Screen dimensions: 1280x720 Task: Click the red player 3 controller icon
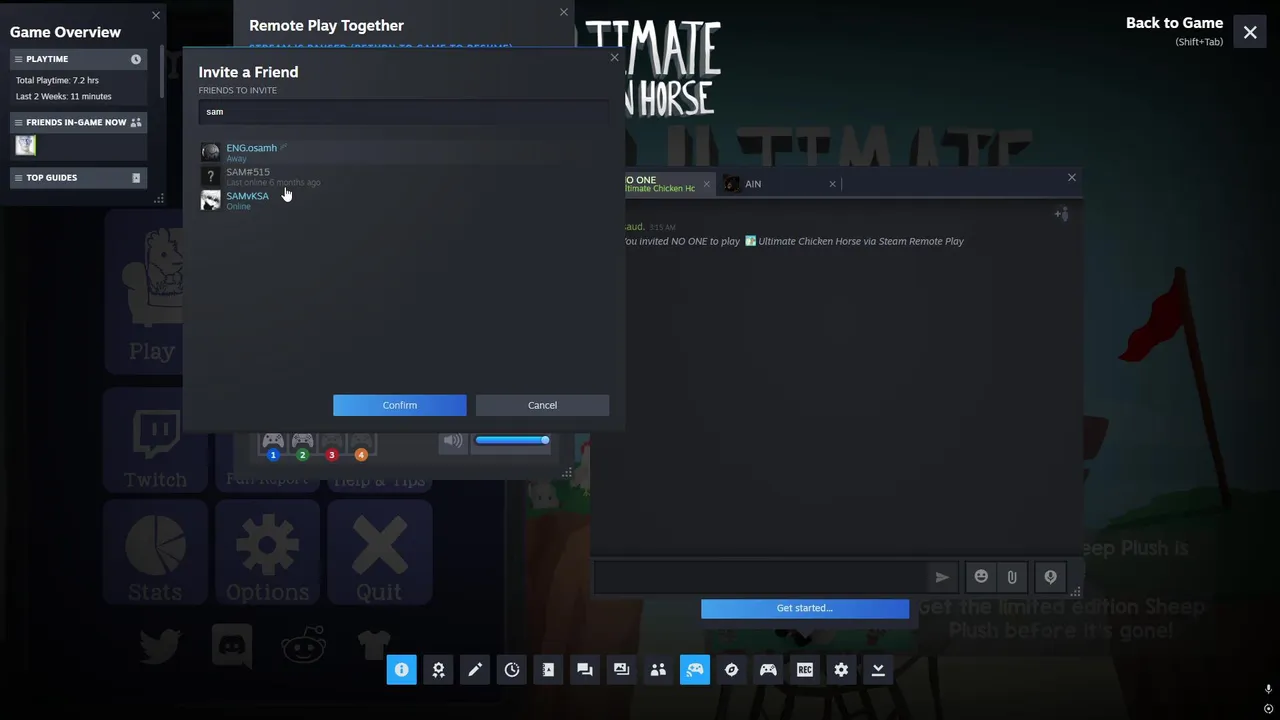click(332, 445)
